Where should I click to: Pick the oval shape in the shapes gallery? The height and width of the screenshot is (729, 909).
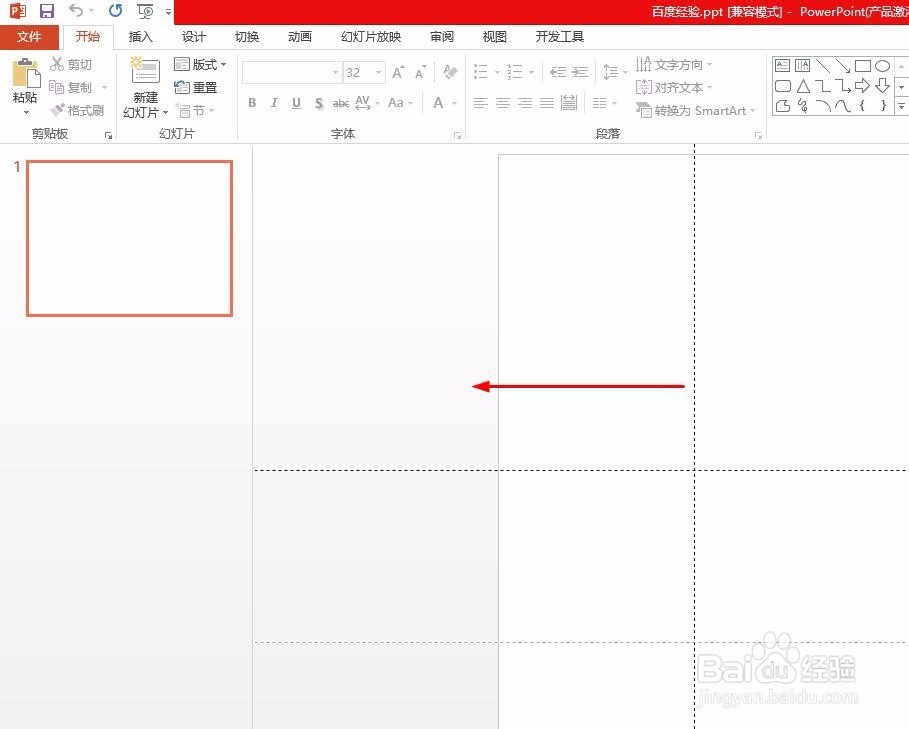tap(883, 65)
